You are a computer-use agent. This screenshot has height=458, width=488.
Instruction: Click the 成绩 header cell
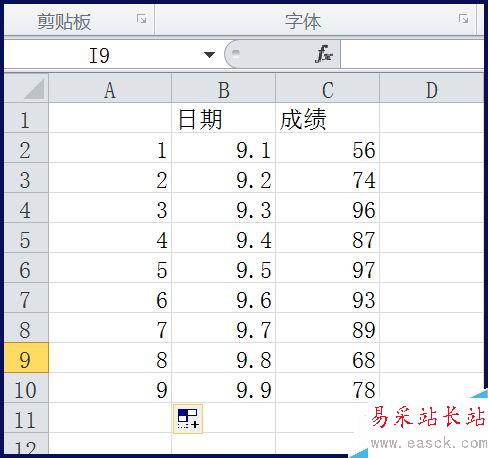click(x=328, y=118)
